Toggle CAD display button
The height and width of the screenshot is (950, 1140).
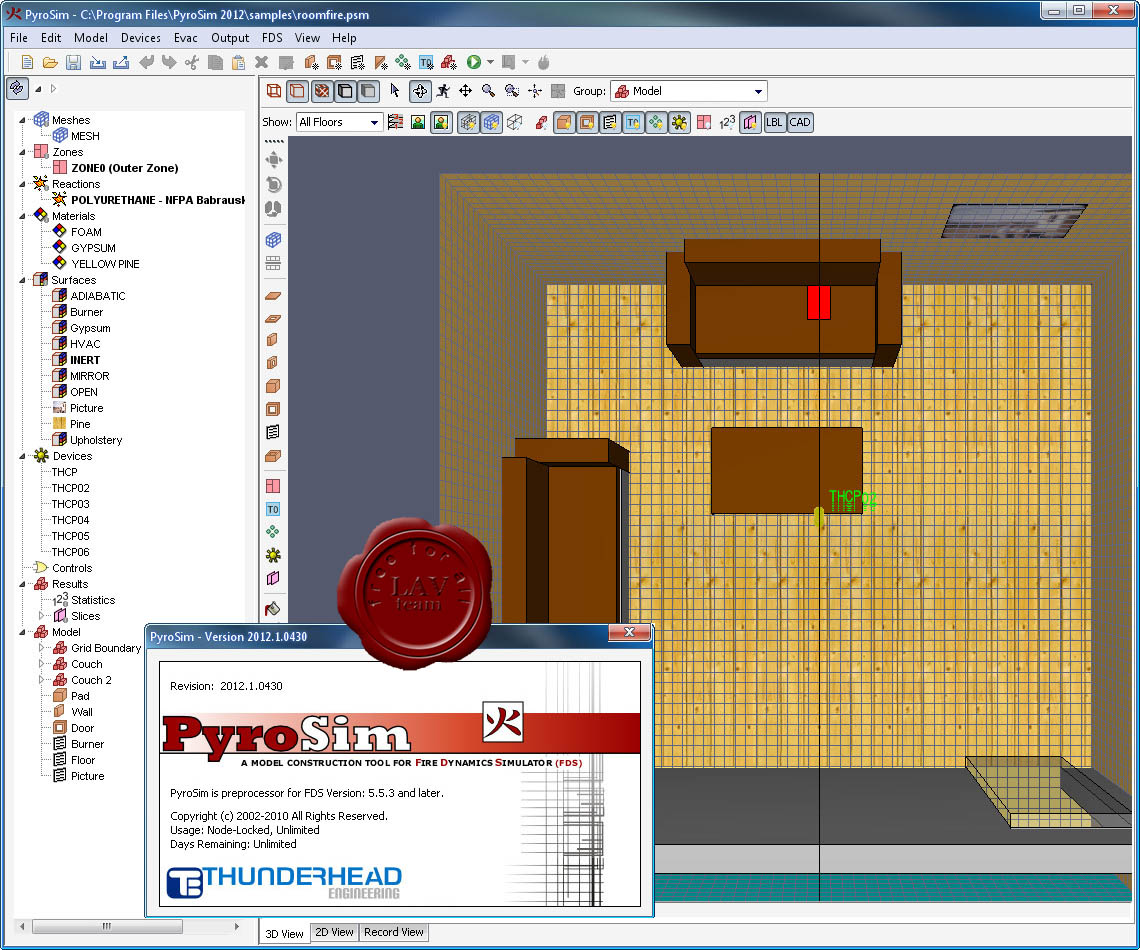pos(800,122)
